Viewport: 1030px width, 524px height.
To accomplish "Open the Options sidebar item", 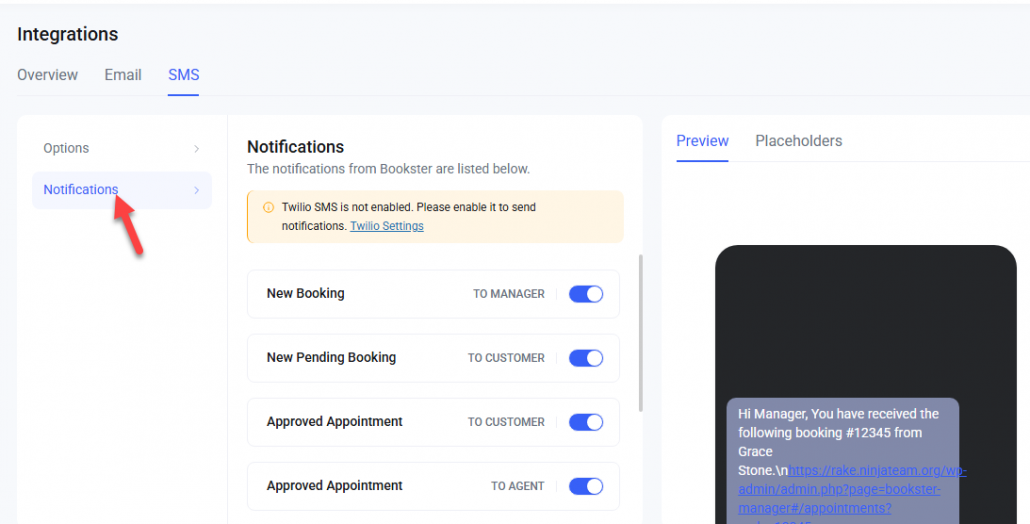I will point(122,148).
